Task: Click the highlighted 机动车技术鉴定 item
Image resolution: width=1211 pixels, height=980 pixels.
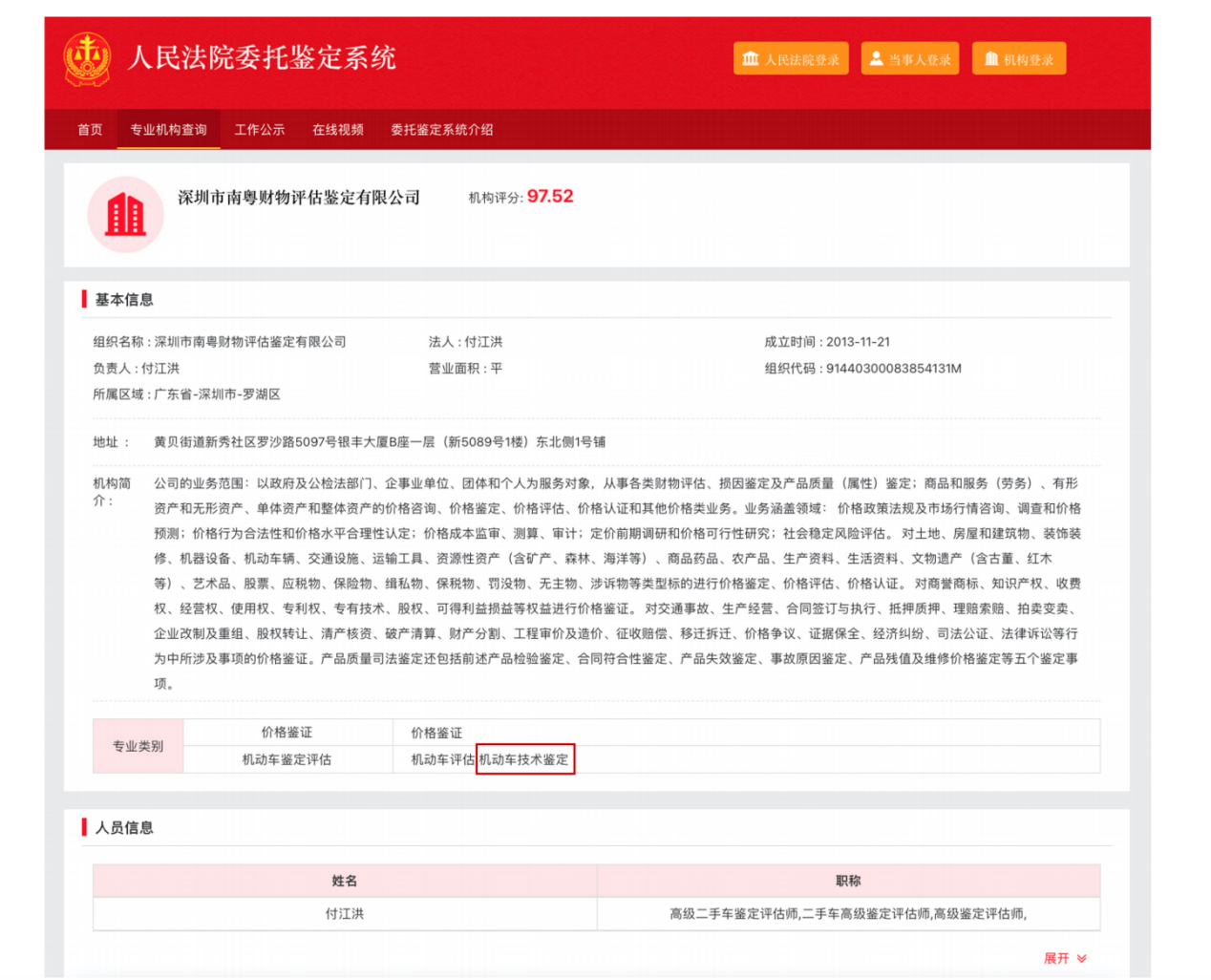Action: [524, 759]
